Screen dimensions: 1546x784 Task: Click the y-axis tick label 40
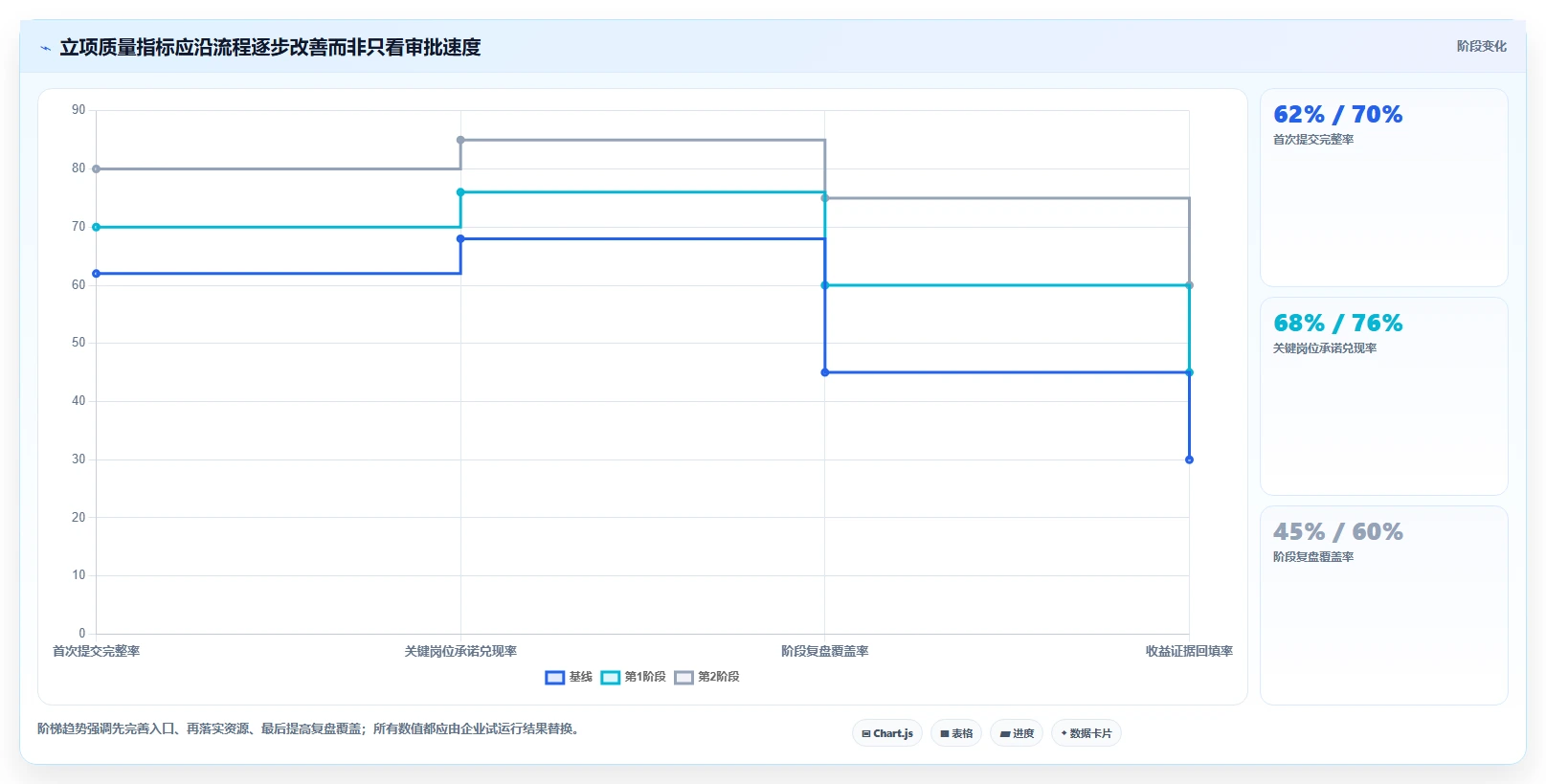[x=78, y=401]
